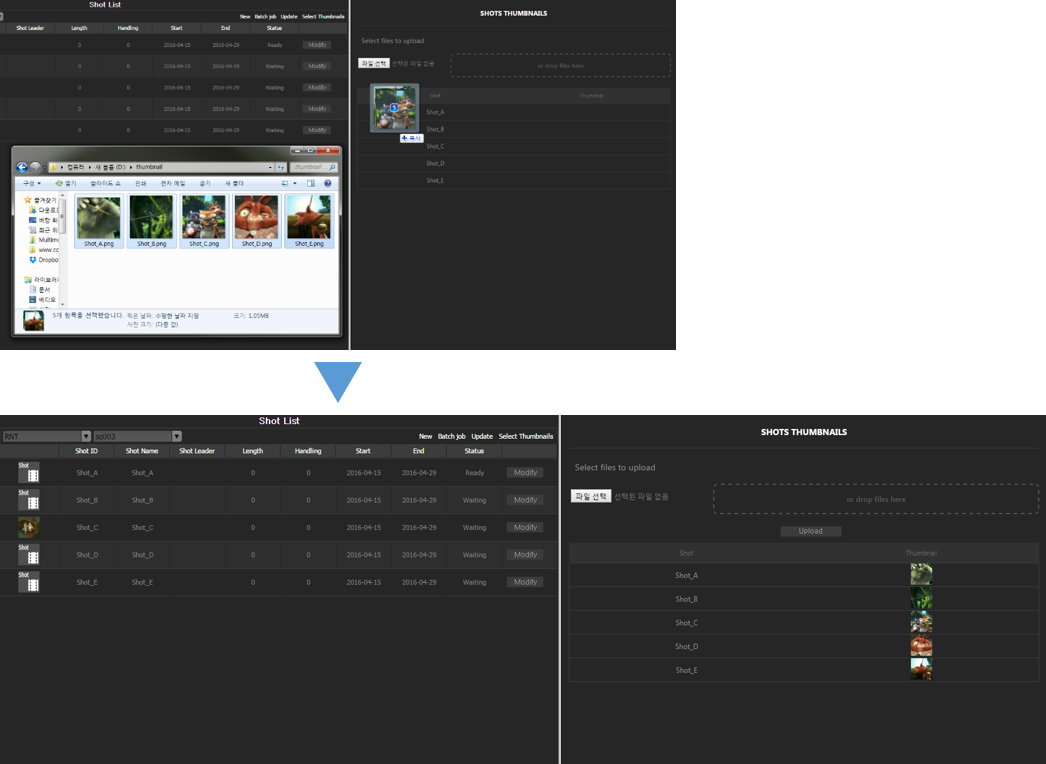Click the blue back arrow in Explorer window
This screenshot has width=1046, height=764.
point(22,167)
